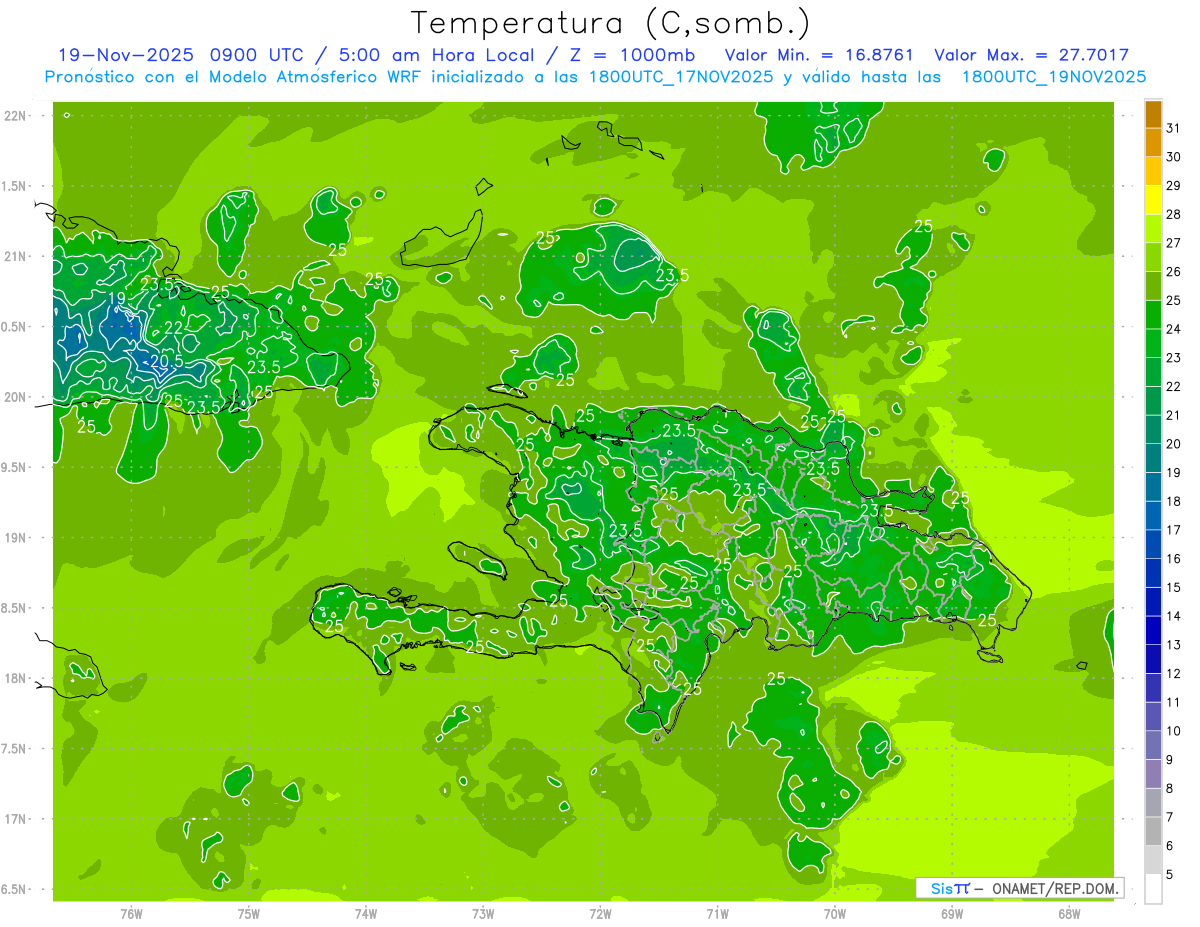Viewport: 1200px width, 927px height.
Task: Click the '68W' longitude axis label
Action: coord(1069,913)
